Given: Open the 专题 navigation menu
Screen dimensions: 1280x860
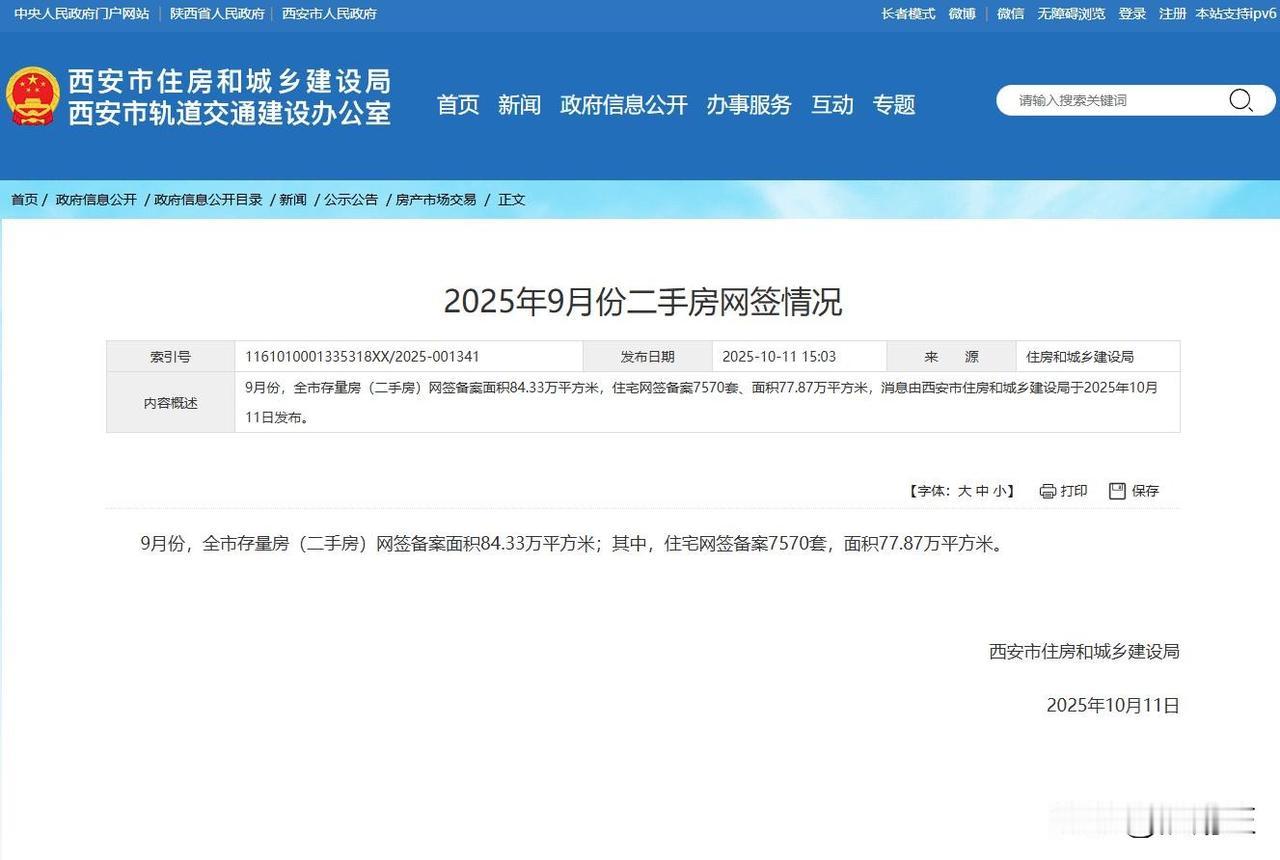Looking at the screenshot, I should click(x=894, y=105).
